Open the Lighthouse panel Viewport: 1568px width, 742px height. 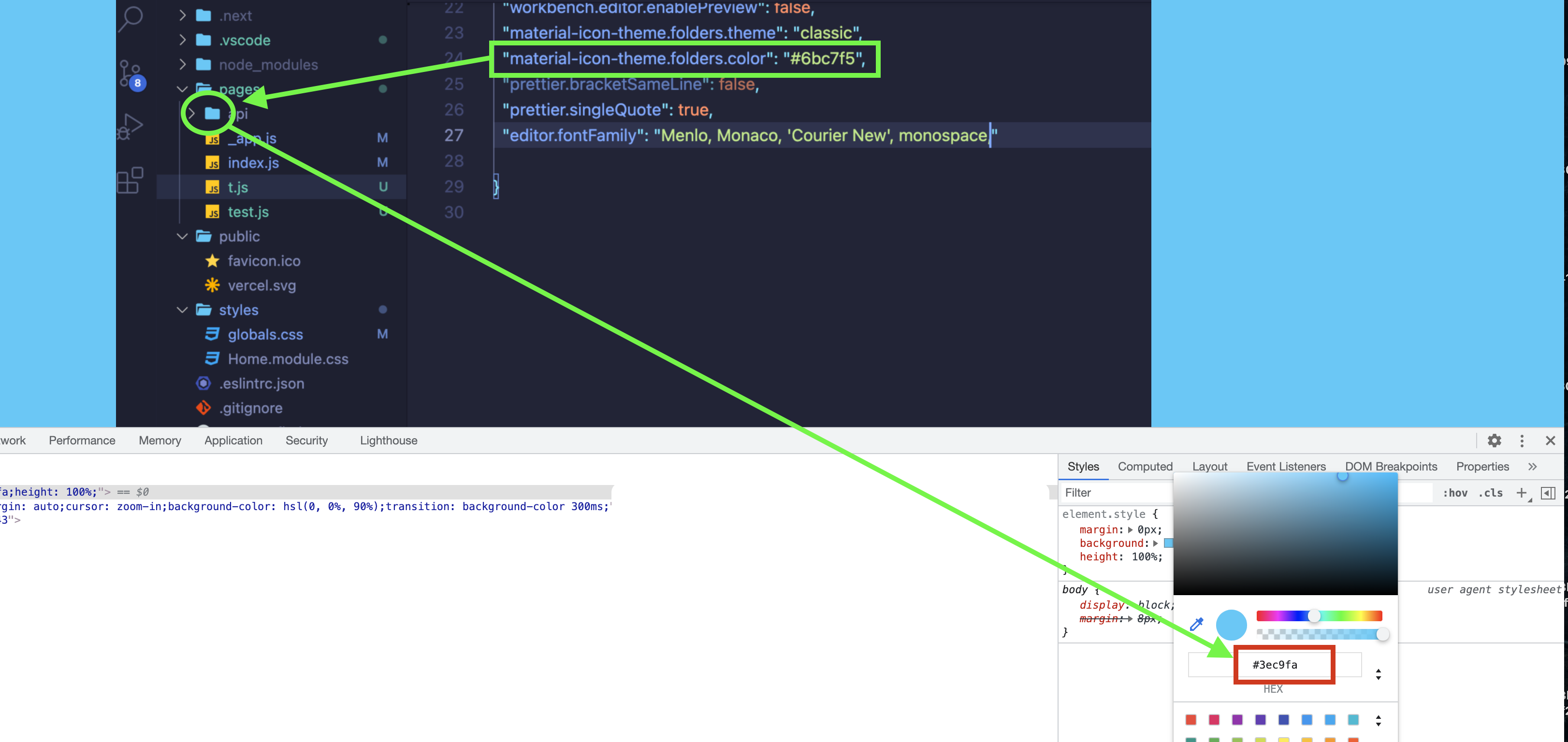pyautogui.click(x=388, y=441)
